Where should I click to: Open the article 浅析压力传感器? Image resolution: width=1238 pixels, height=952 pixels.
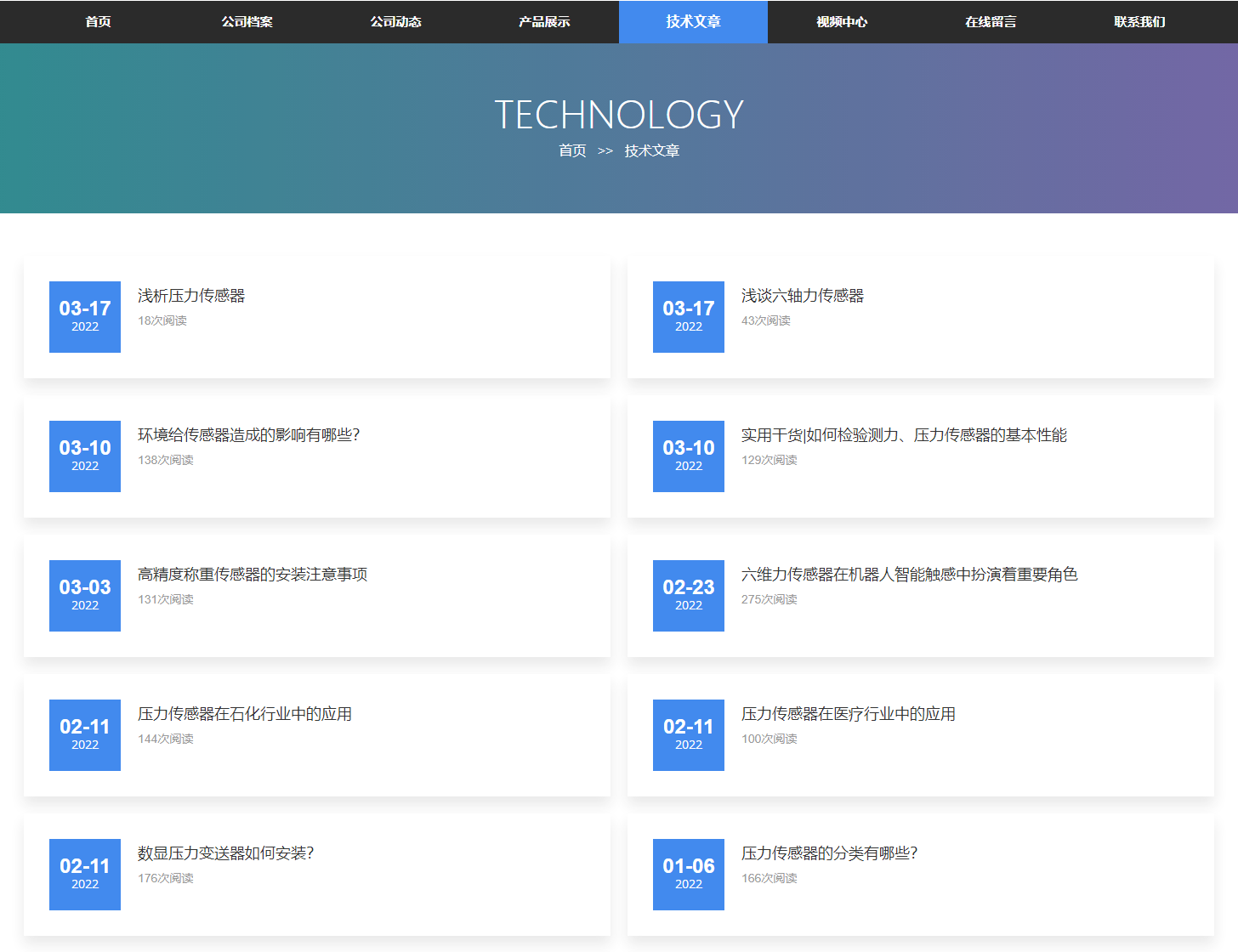(191, 296)
